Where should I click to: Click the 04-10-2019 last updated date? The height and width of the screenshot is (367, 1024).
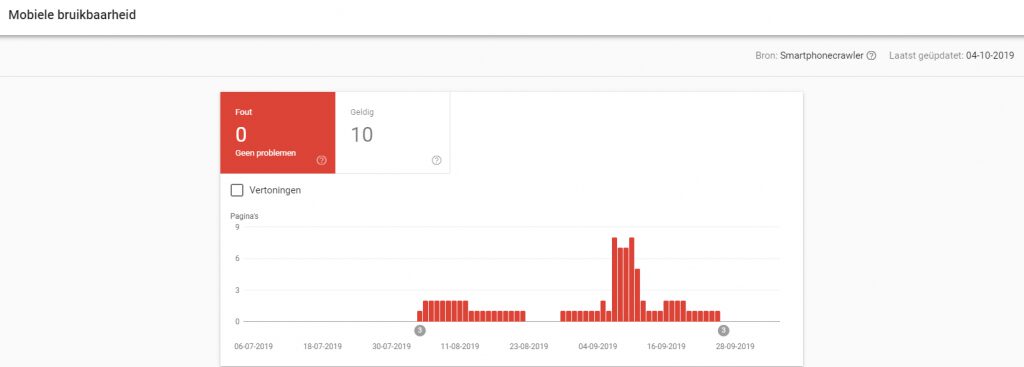[x=990, y=56]
